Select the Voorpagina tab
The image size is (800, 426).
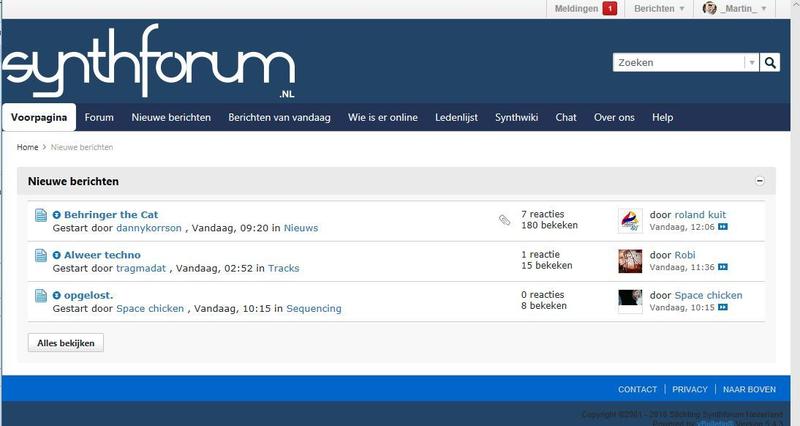[39, 117]
